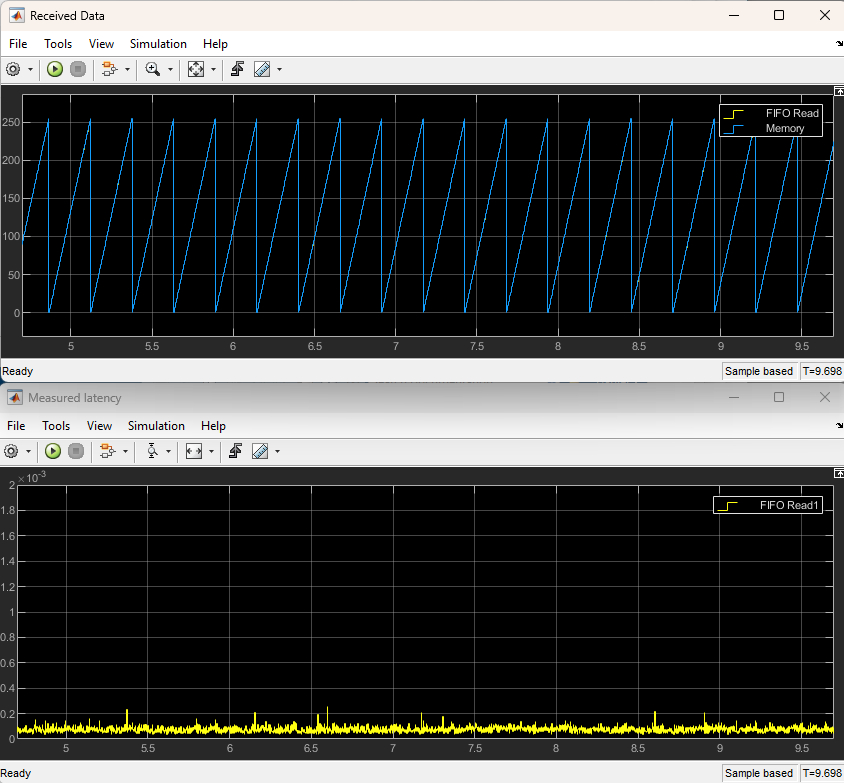
Task: Open the View menu in Received Data window
Action: 101,44
